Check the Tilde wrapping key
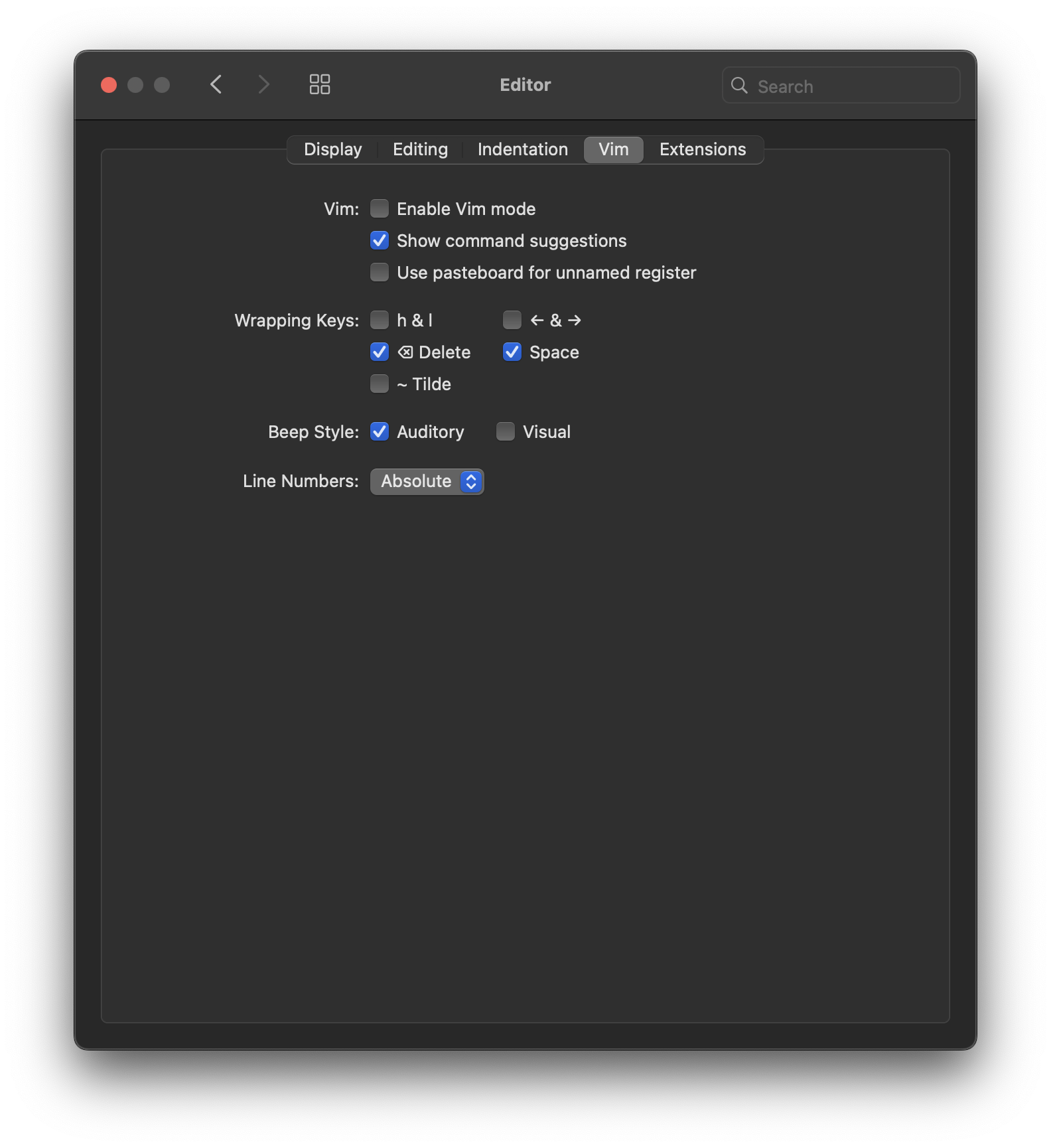This screenshot has width=1051, height=1148. click(380, 384)
